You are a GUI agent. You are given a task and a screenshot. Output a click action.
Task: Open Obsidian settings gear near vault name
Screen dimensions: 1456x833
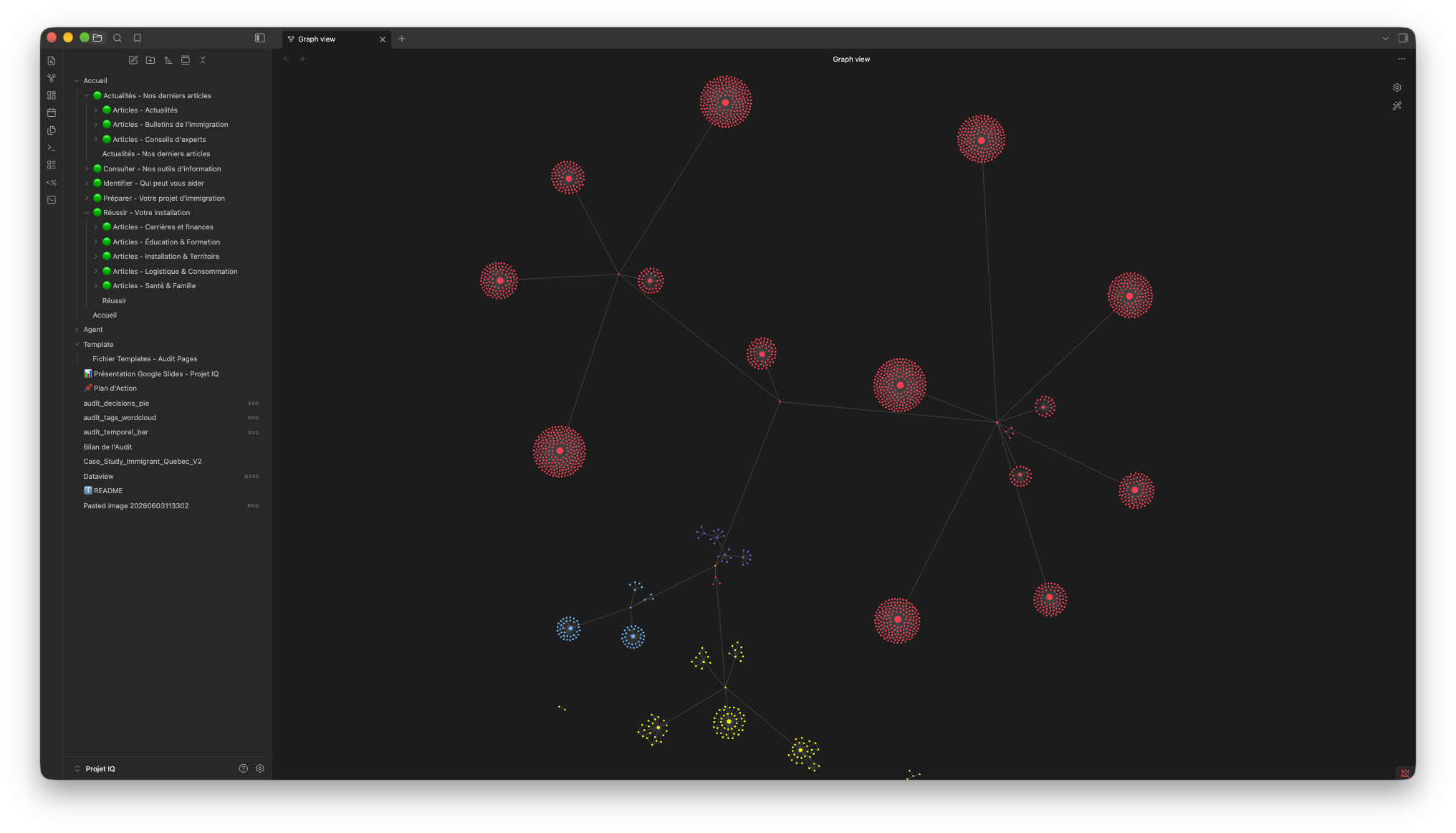(260, 768)
